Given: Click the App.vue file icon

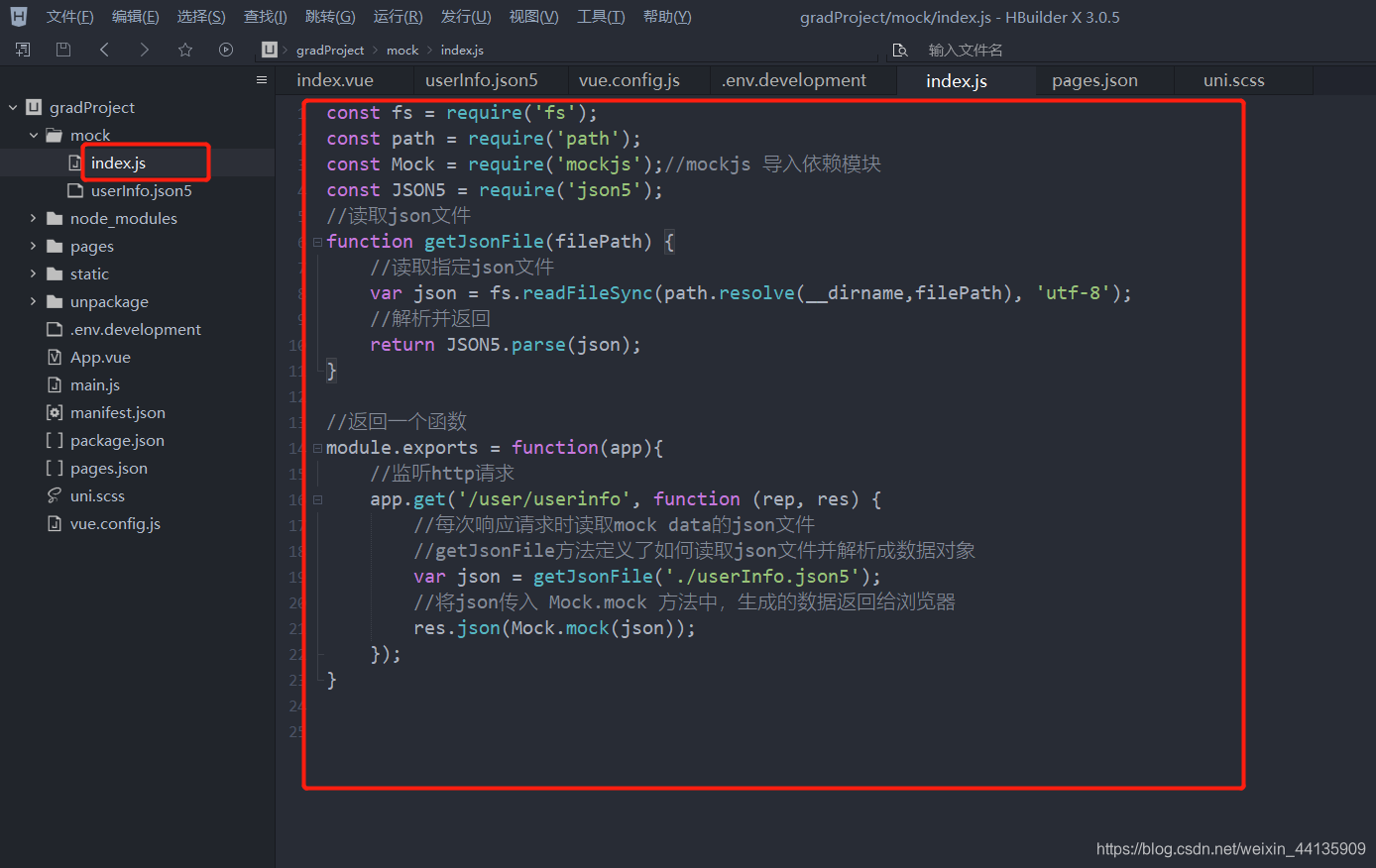Looking at the screenshot, I should [x=55, y=357].
